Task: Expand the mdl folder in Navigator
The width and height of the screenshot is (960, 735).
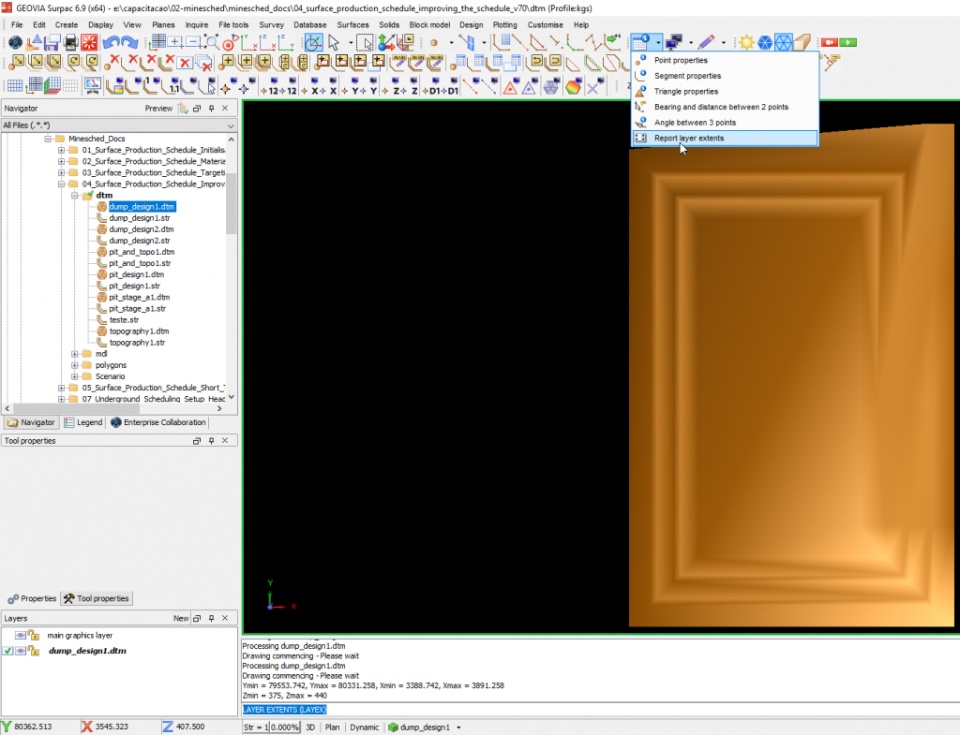Action: tap(75, 354)
